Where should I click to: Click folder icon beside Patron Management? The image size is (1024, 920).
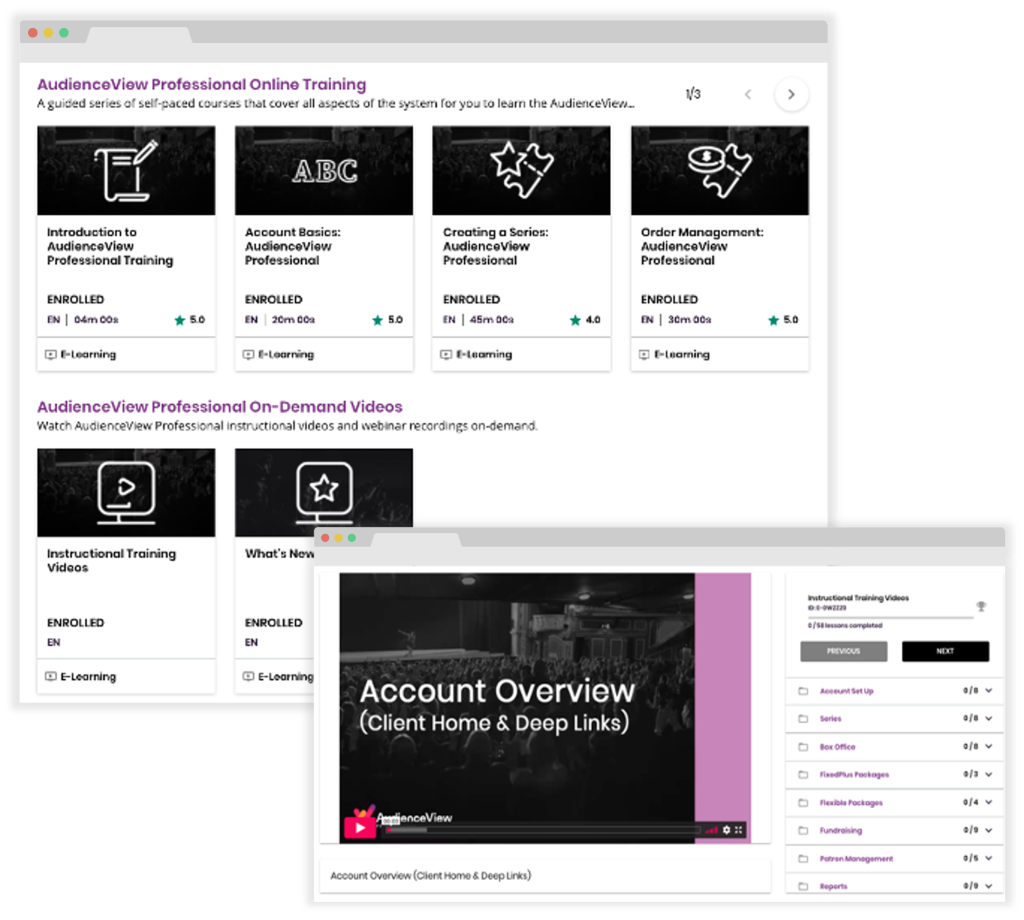[x=803, y=859]
